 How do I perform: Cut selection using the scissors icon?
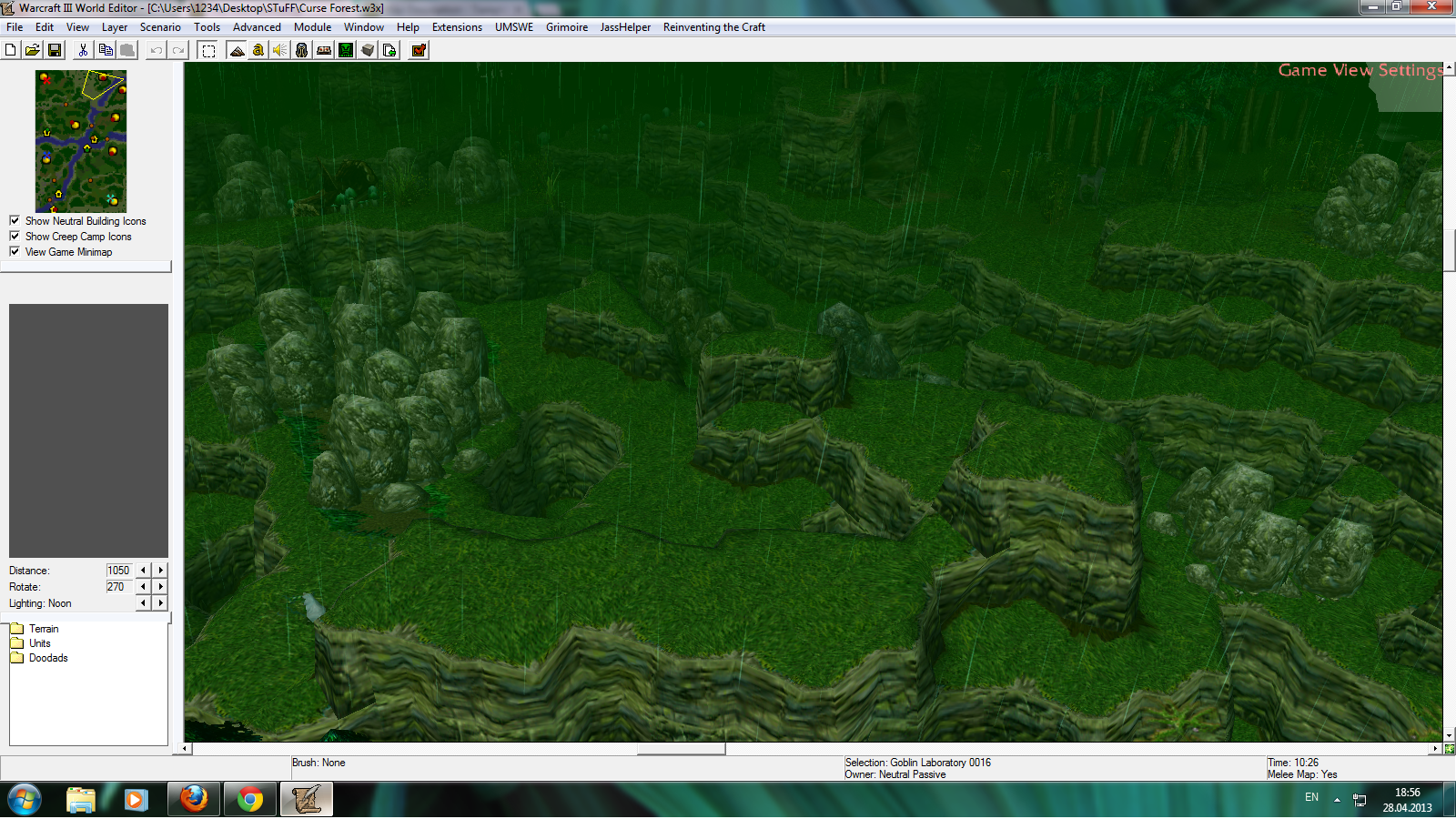click(x=83, y=50)
